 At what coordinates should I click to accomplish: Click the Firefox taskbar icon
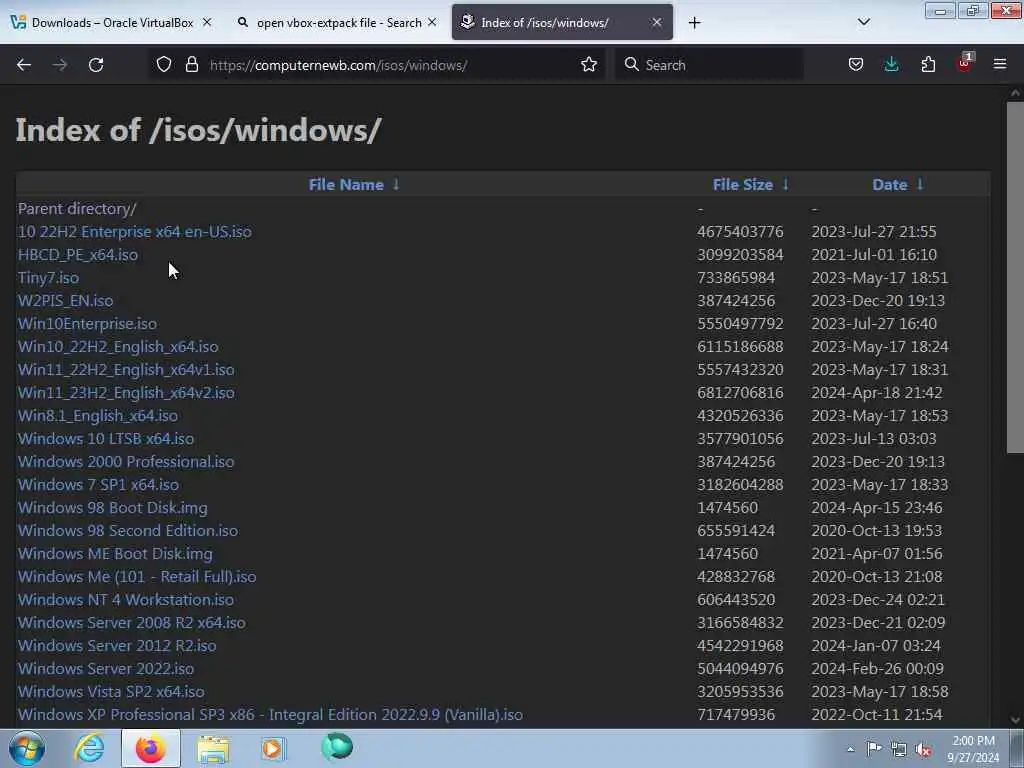[x=151, y=748]
